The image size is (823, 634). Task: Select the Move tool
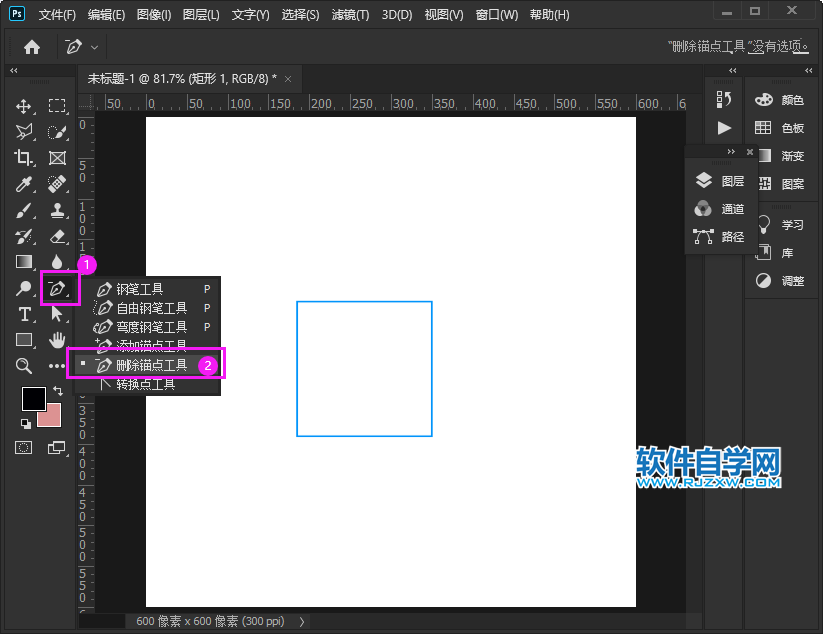(24, 106)
